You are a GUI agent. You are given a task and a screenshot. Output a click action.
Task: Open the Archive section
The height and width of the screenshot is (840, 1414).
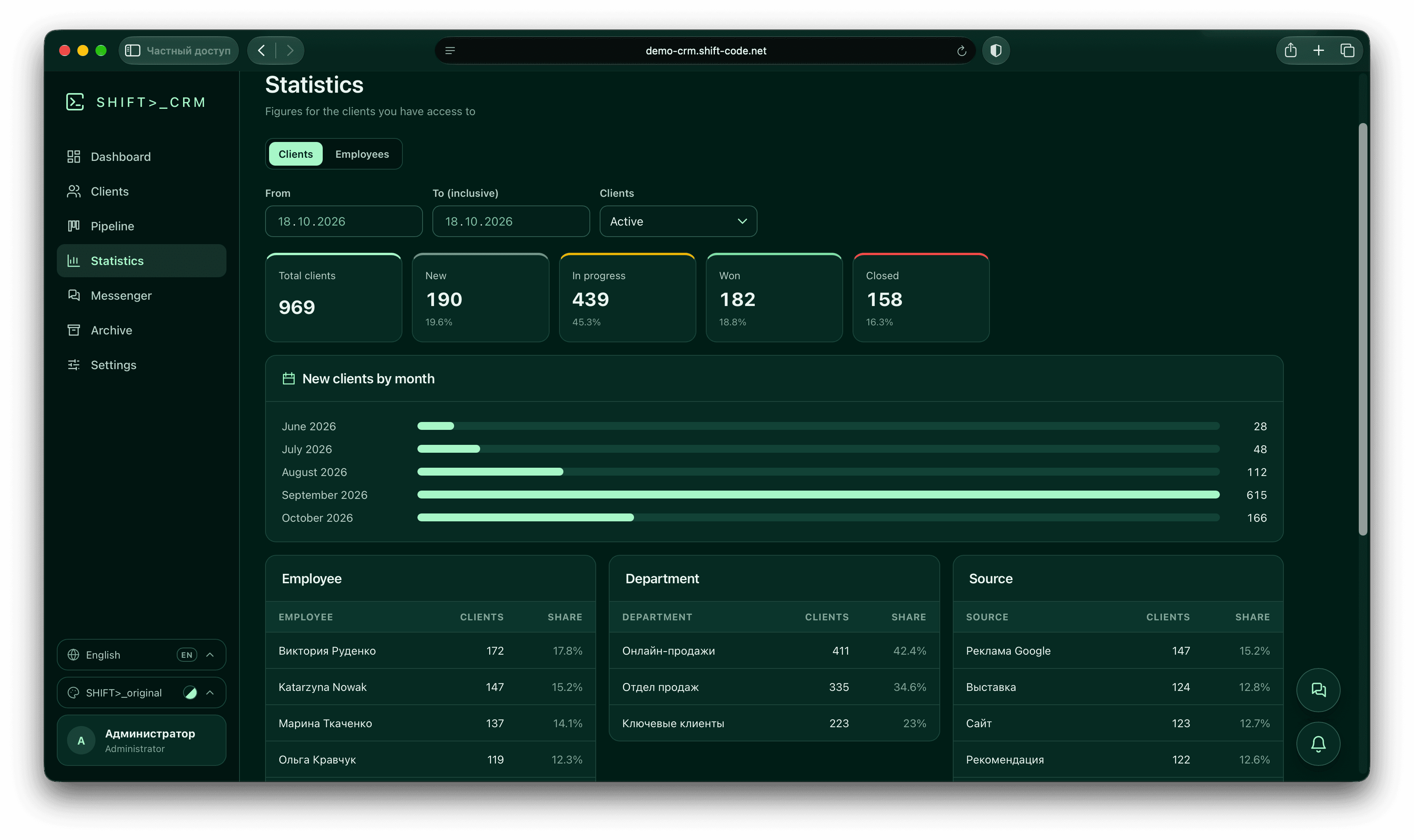[141, 330]
